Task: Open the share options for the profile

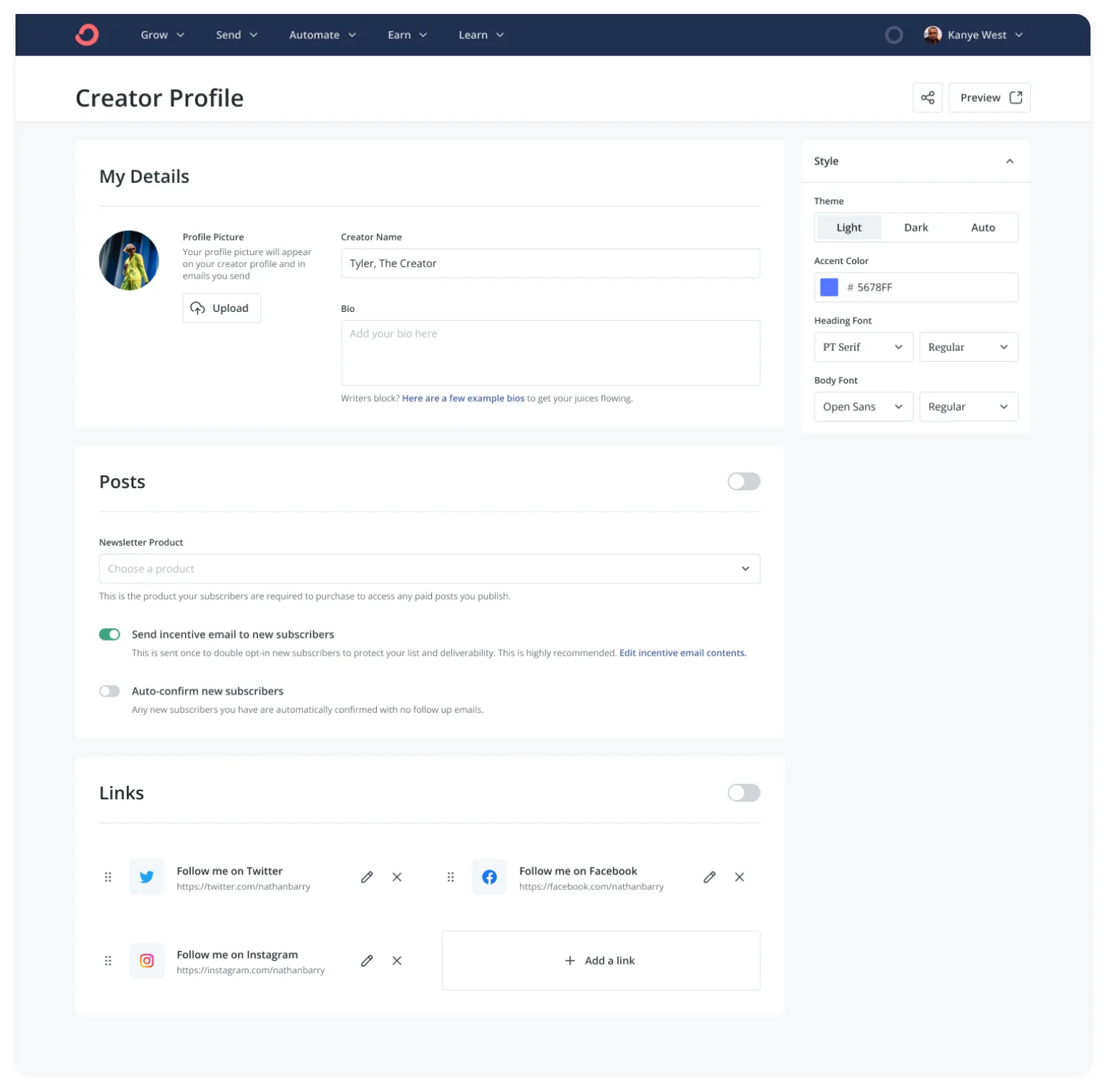Action: pos(928,97)
